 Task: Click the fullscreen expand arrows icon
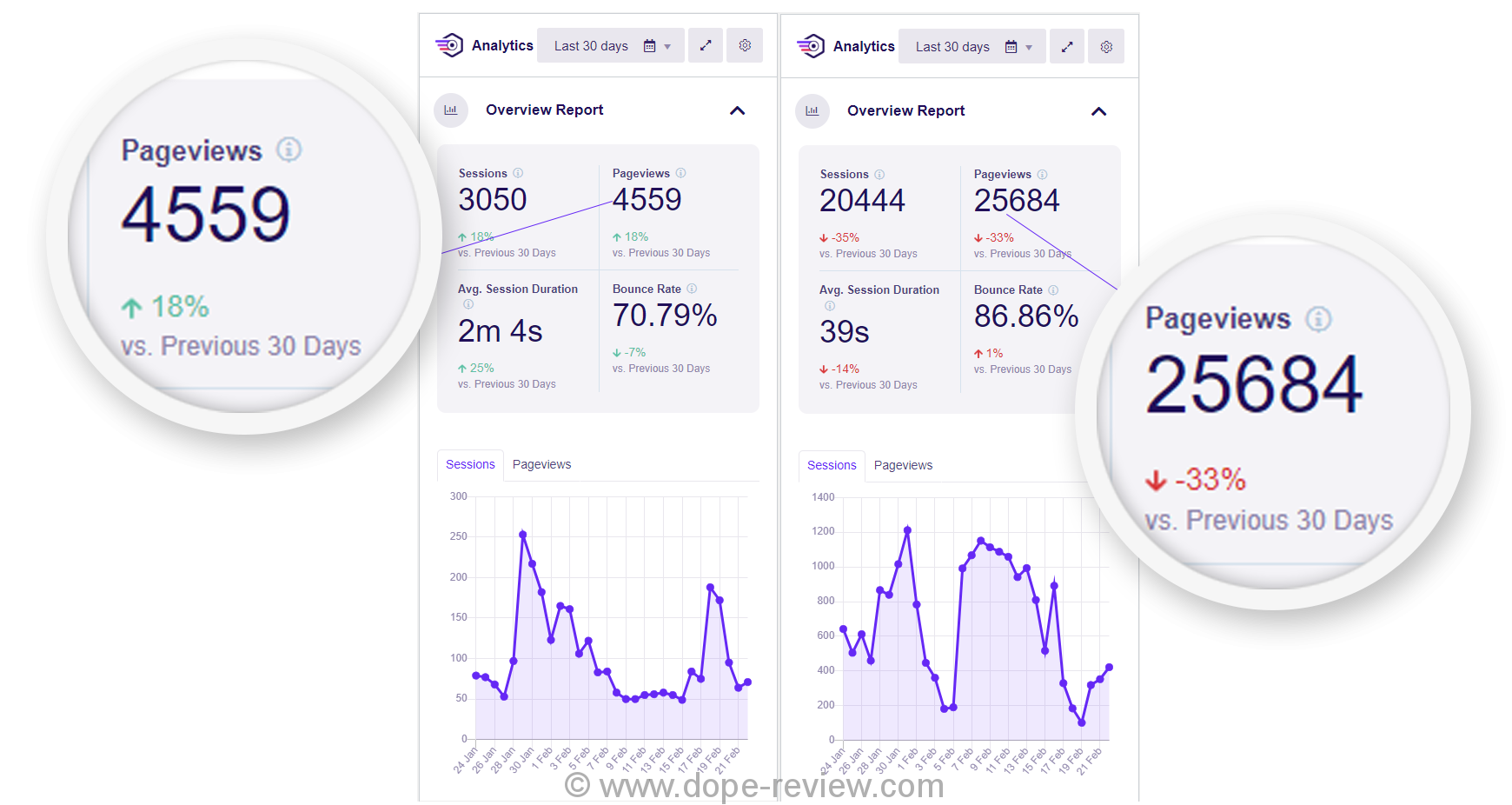(x=705, y=45)
